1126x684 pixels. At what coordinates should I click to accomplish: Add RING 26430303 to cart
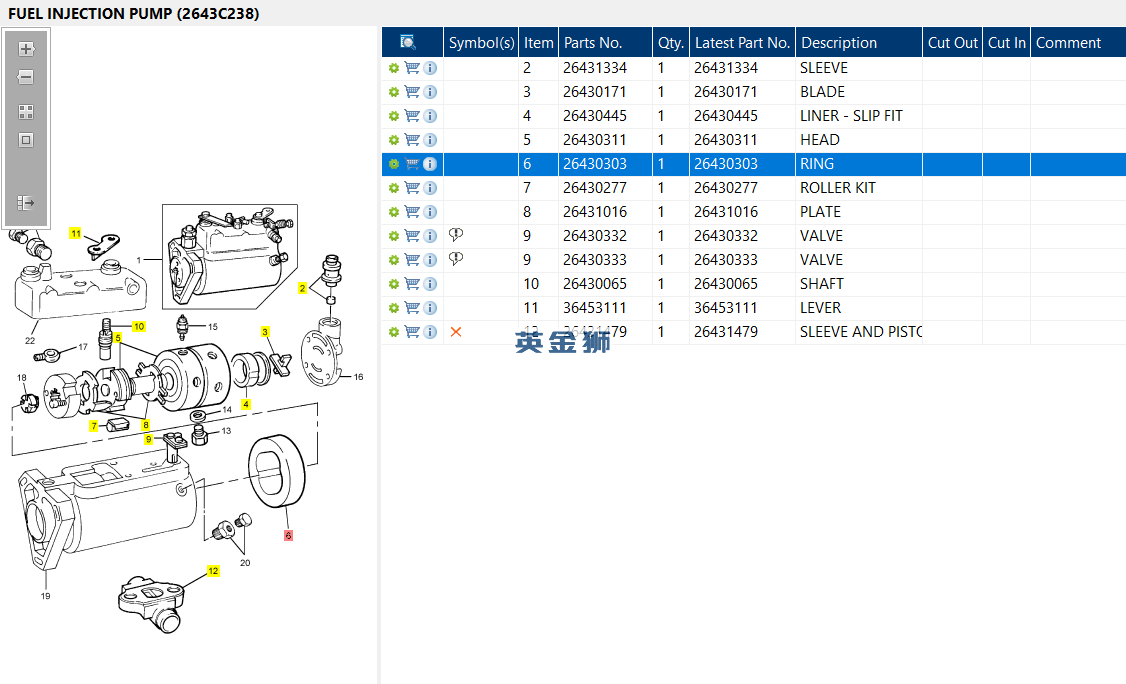coord(412,164)
